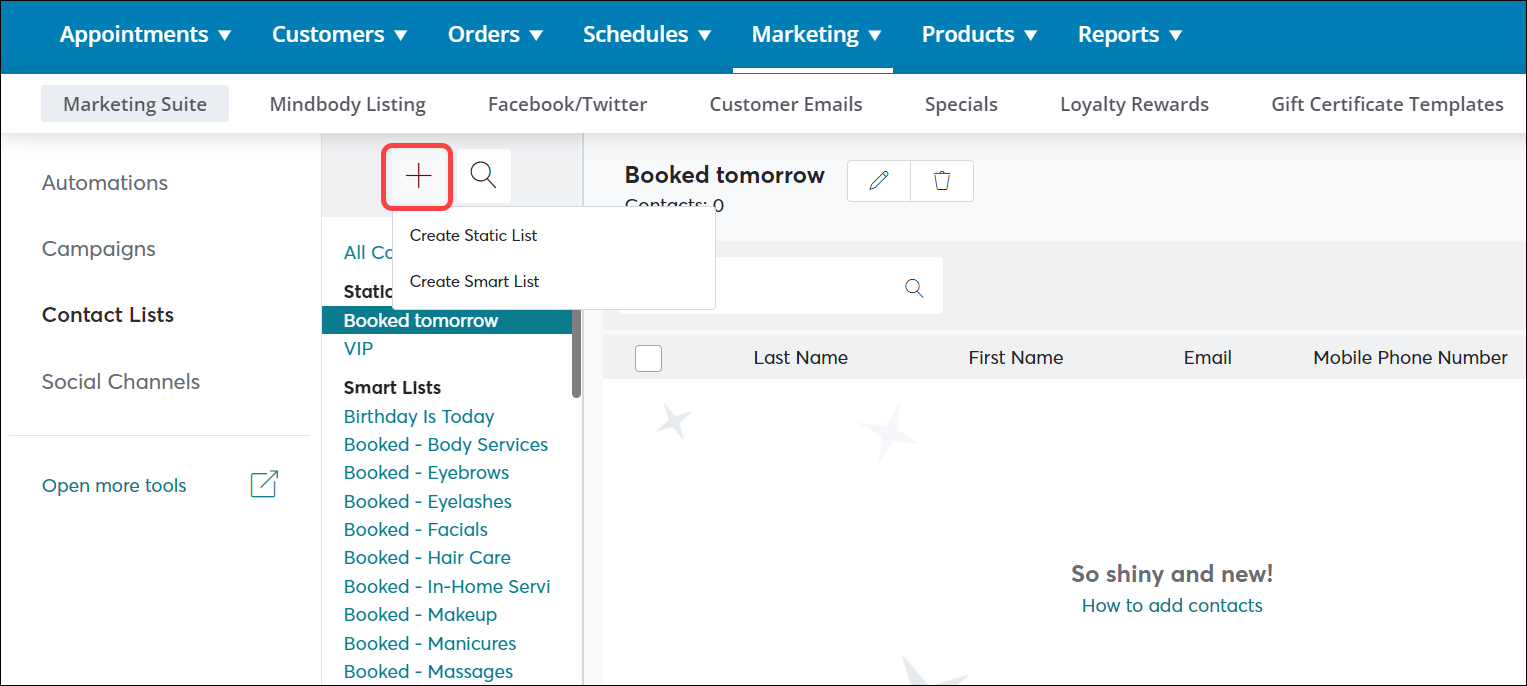Select the VIP static list

click(358, 349)
